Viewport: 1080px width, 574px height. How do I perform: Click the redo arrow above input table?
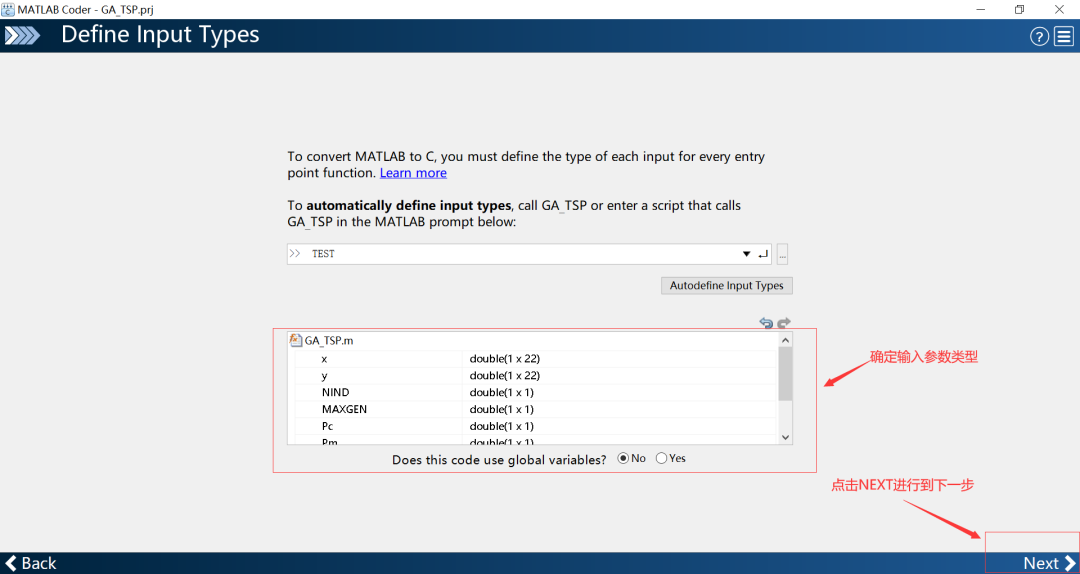click(784, 322)
